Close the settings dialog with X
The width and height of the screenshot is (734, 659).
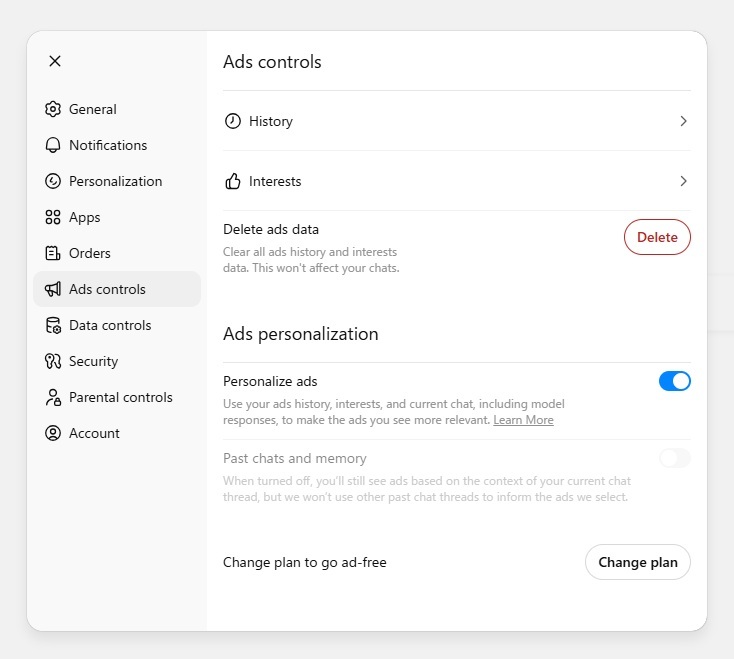click(55, 61)
